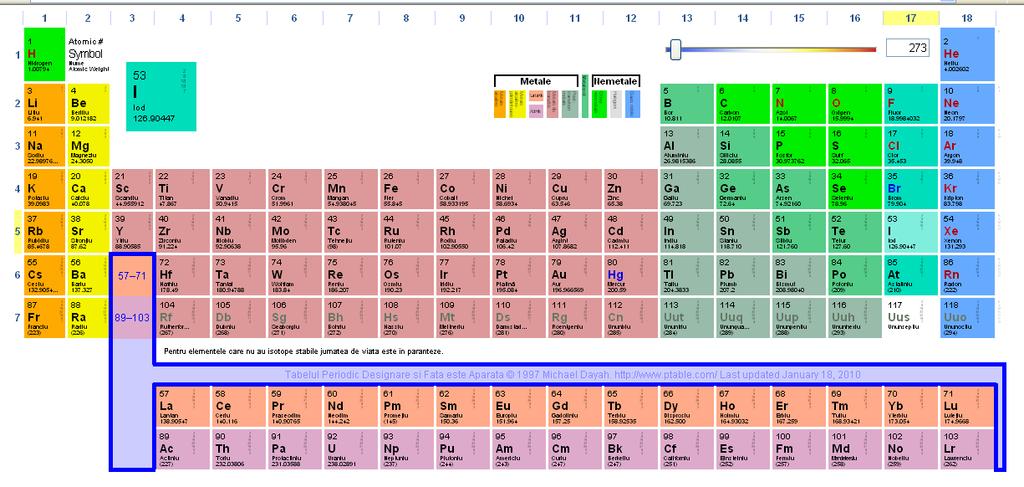Click the Fluor (F) element cell

911,104
